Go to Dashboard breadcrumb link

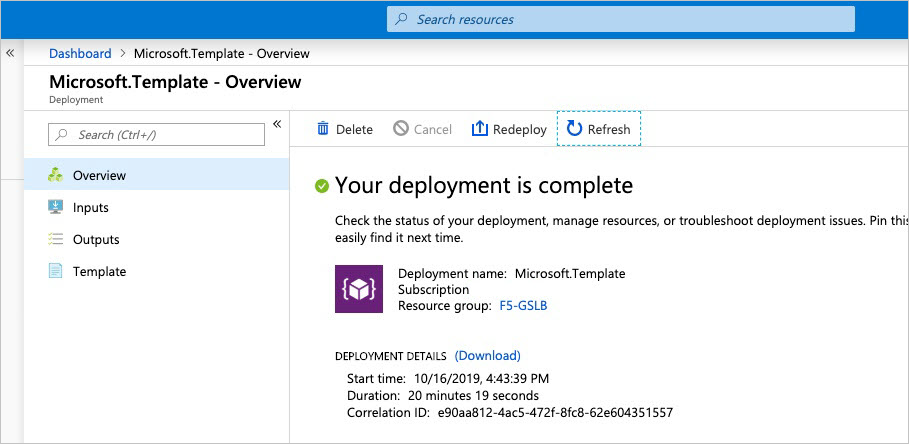tap(80, 54)
